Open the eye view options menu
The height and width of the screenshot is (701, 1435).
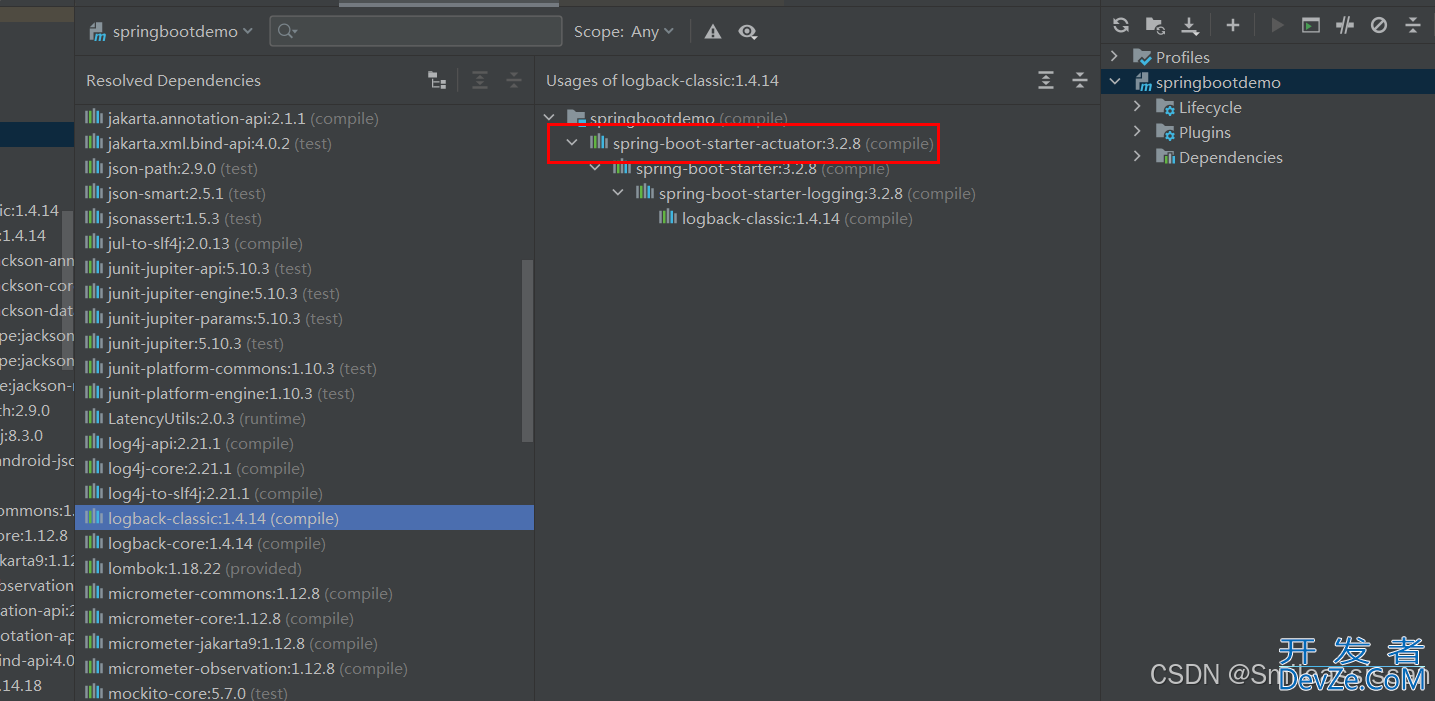point(747,32)
